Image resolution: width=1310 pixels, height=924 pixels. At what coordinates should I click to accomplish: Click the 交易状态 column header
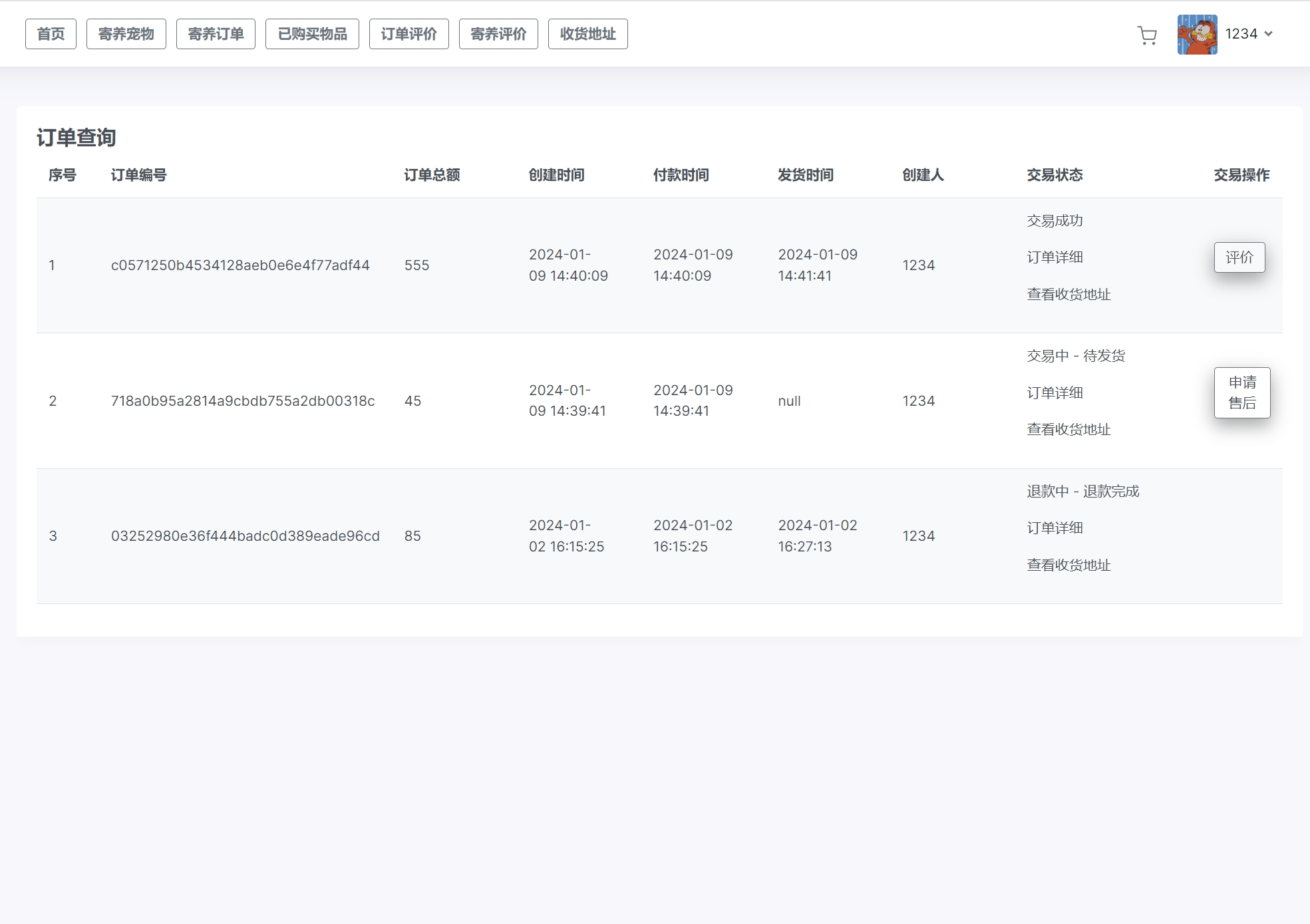click(1055, 175)
